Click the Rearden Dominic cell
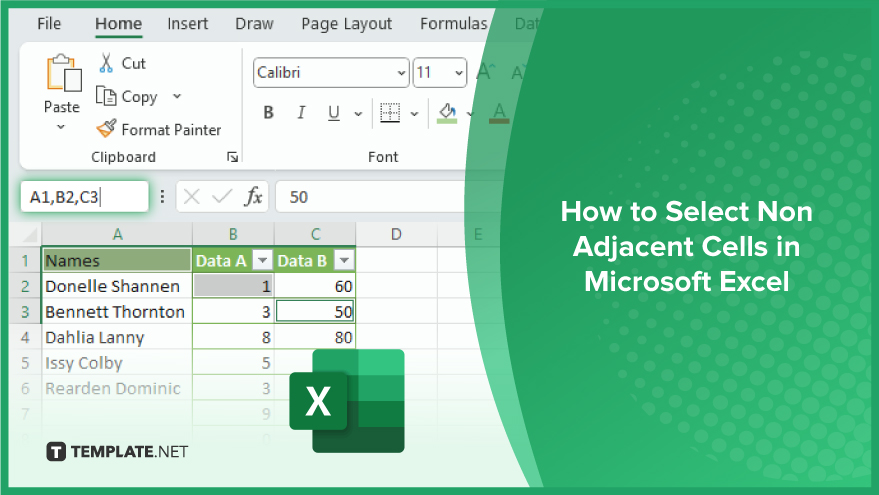879x495 pixels. tap(117, 388)
